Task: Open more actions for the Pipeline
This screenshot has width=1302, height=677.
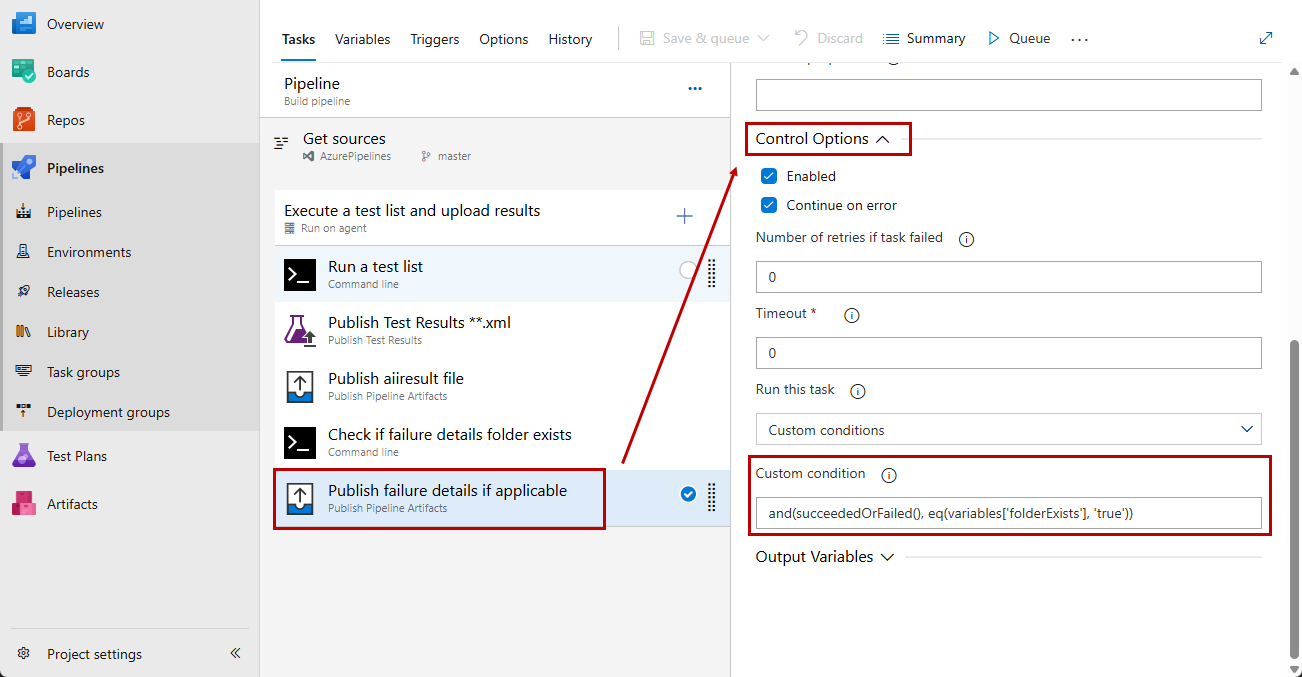Action: coord(695,88)
